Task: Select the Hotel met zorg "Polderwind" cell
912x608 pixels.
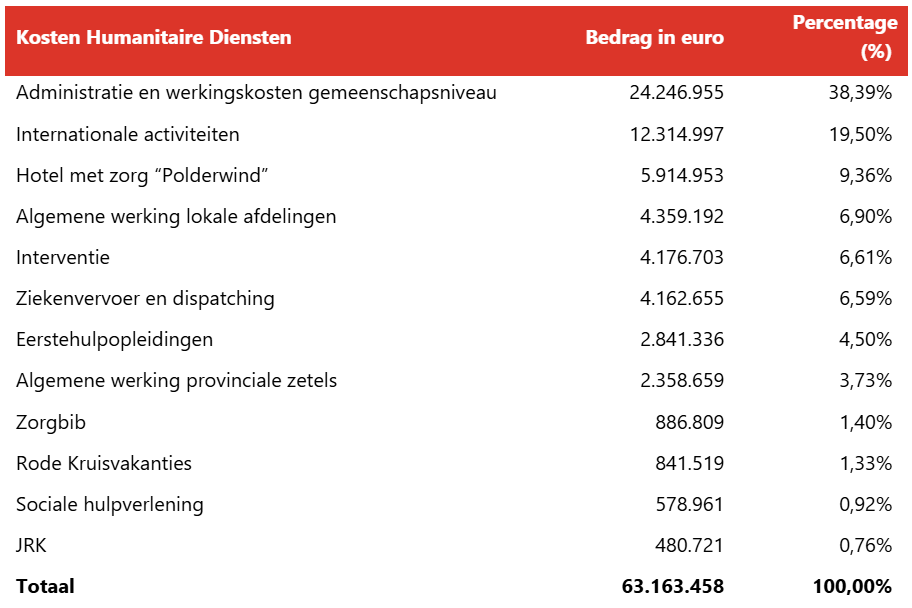Action: 143,176
